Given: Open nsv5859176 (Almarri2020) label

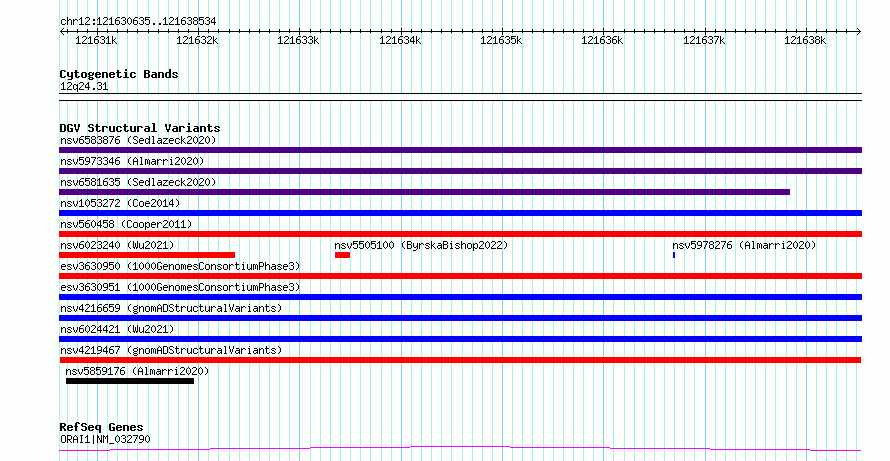Looking at the screenshot, I should [137, 371].
